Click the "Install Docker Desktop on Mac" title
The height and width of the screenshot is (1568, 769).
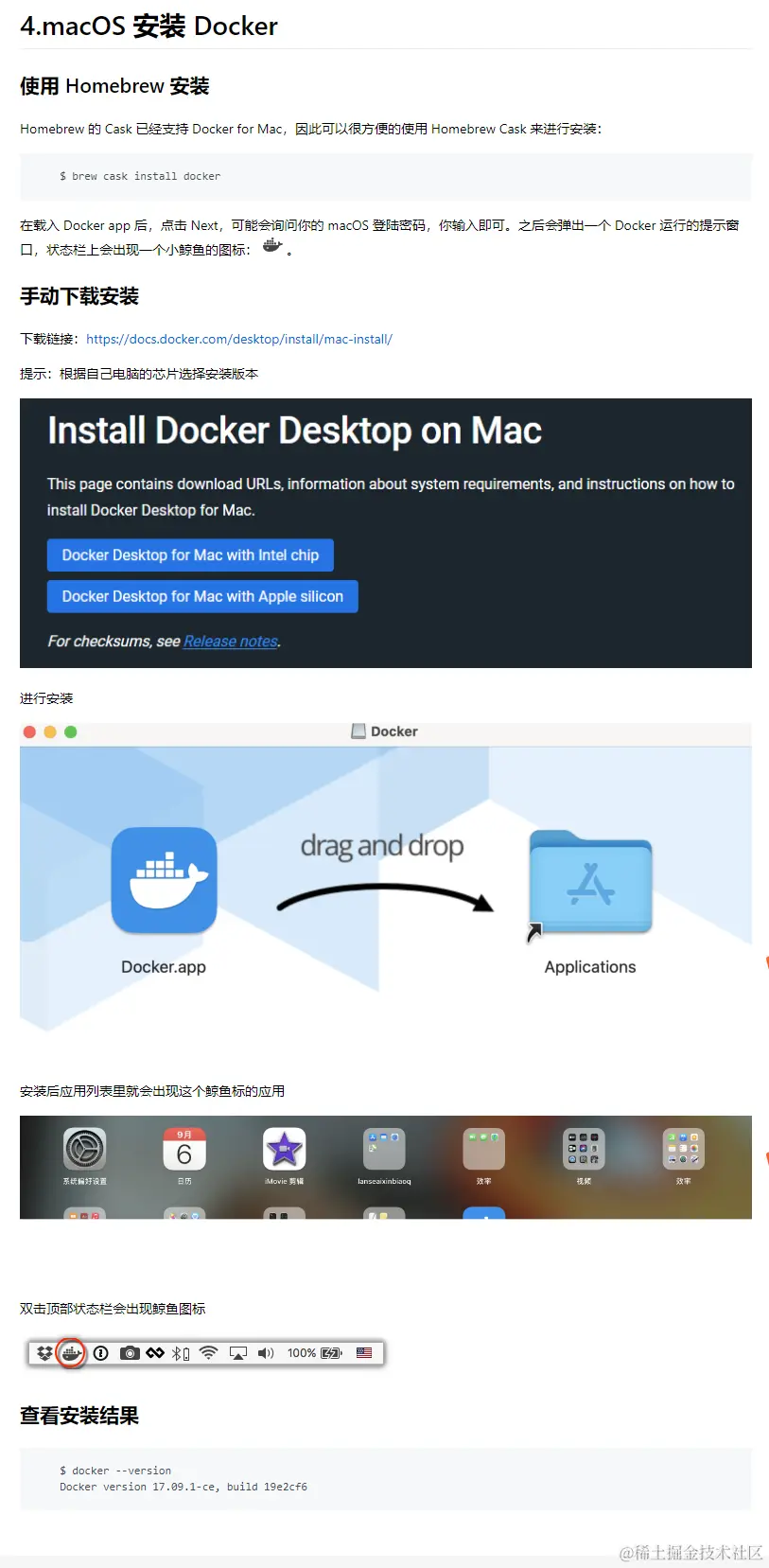(x=294, y=432)
